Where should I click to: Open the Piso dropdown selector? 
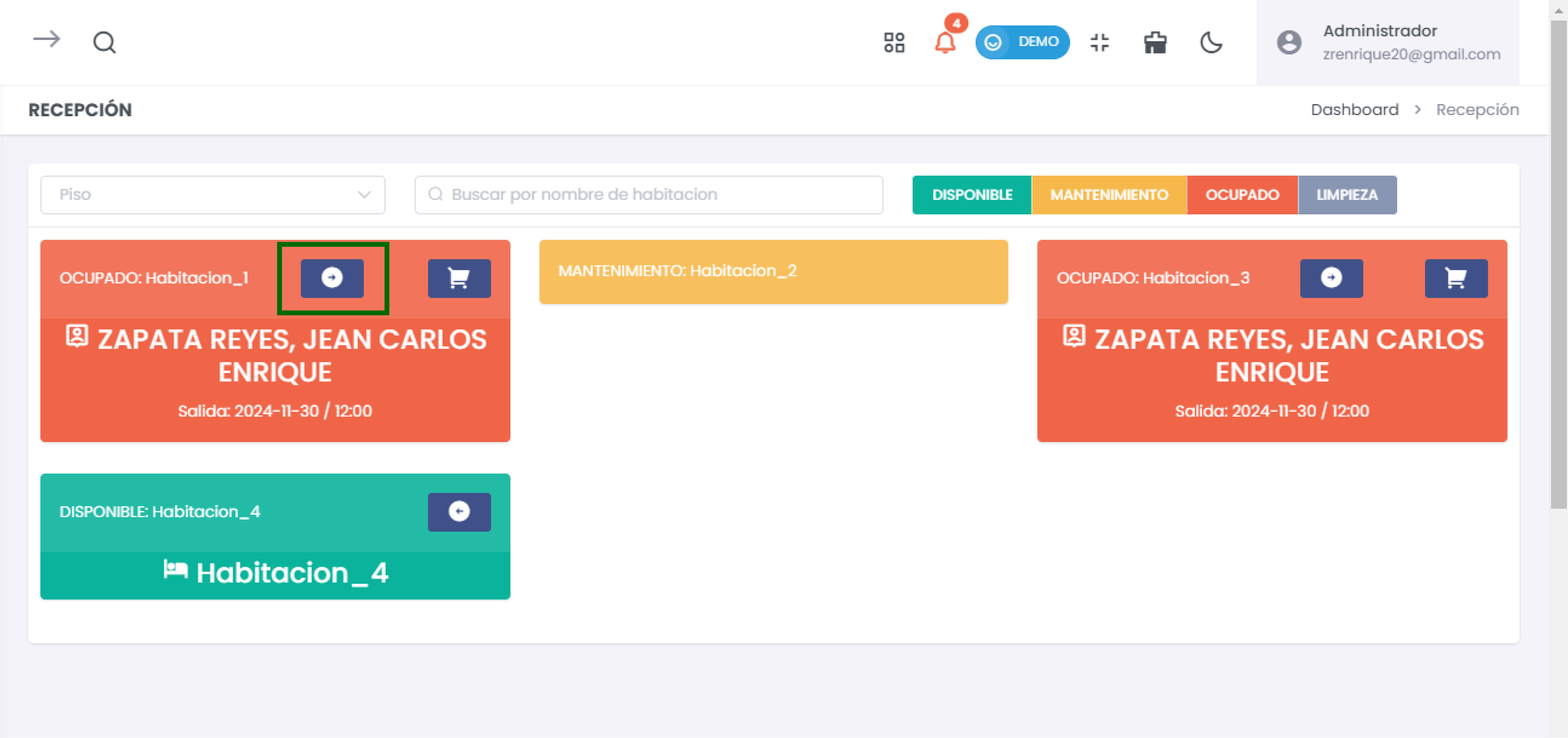(x=212, y=195)
